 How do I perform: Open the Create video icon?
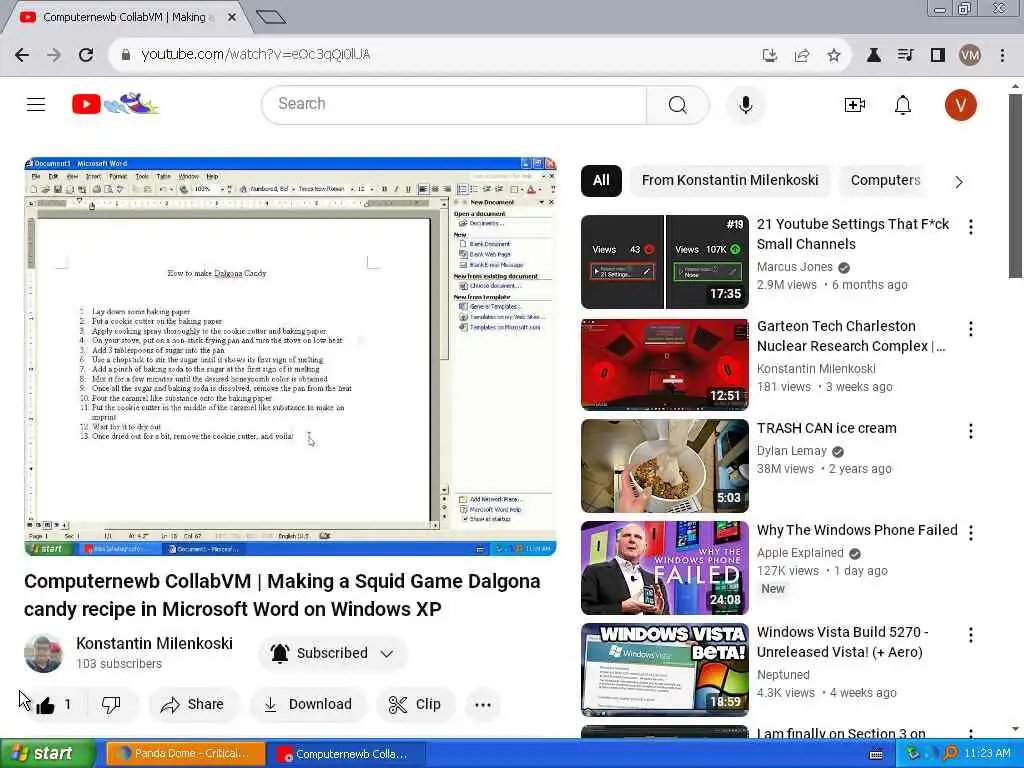tap(854, 104)
